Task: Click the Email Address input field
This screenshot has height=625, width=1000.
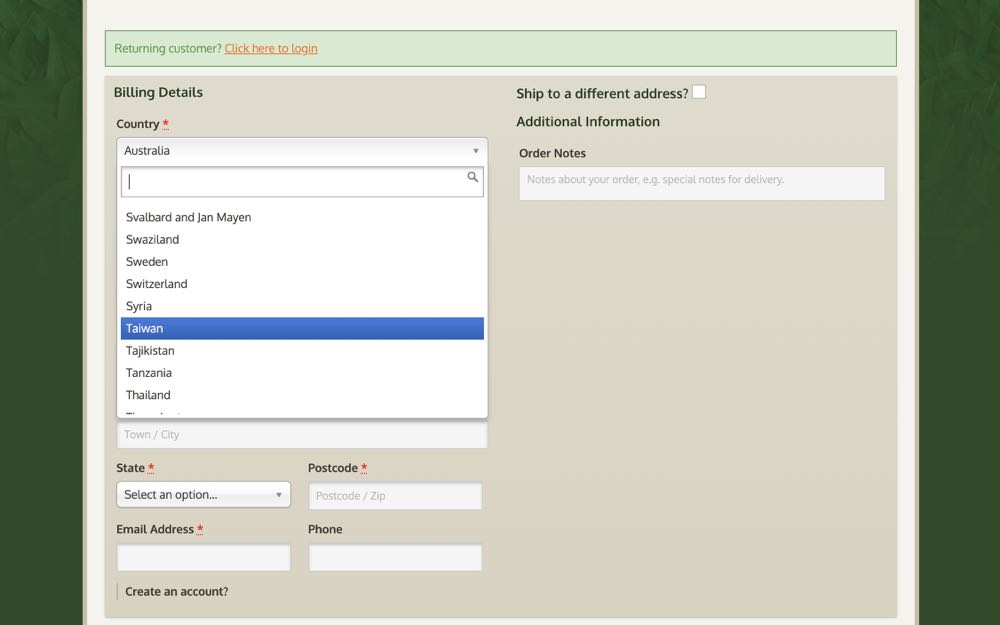Action: 203,558
